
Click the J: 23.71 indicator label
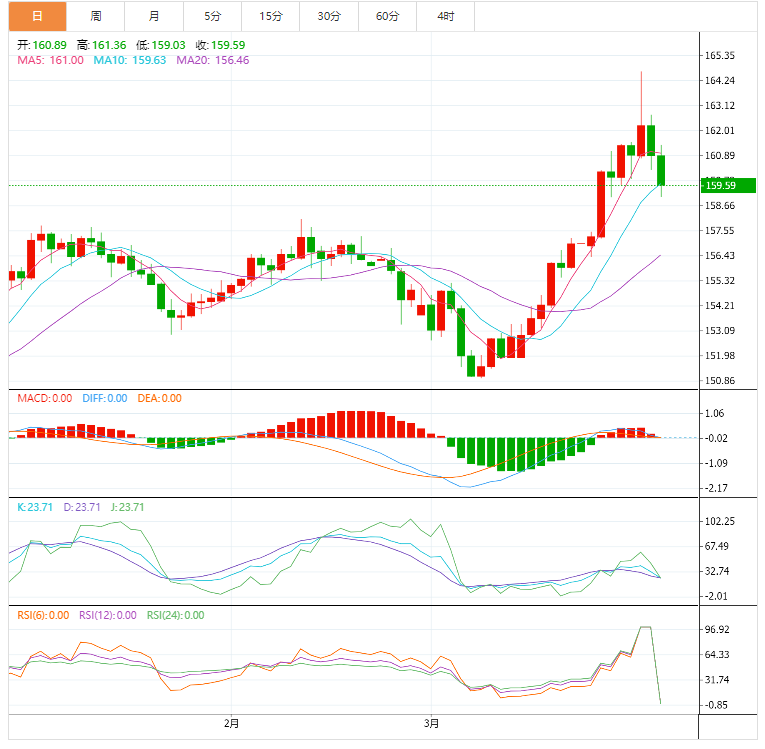tap(127, 507)
